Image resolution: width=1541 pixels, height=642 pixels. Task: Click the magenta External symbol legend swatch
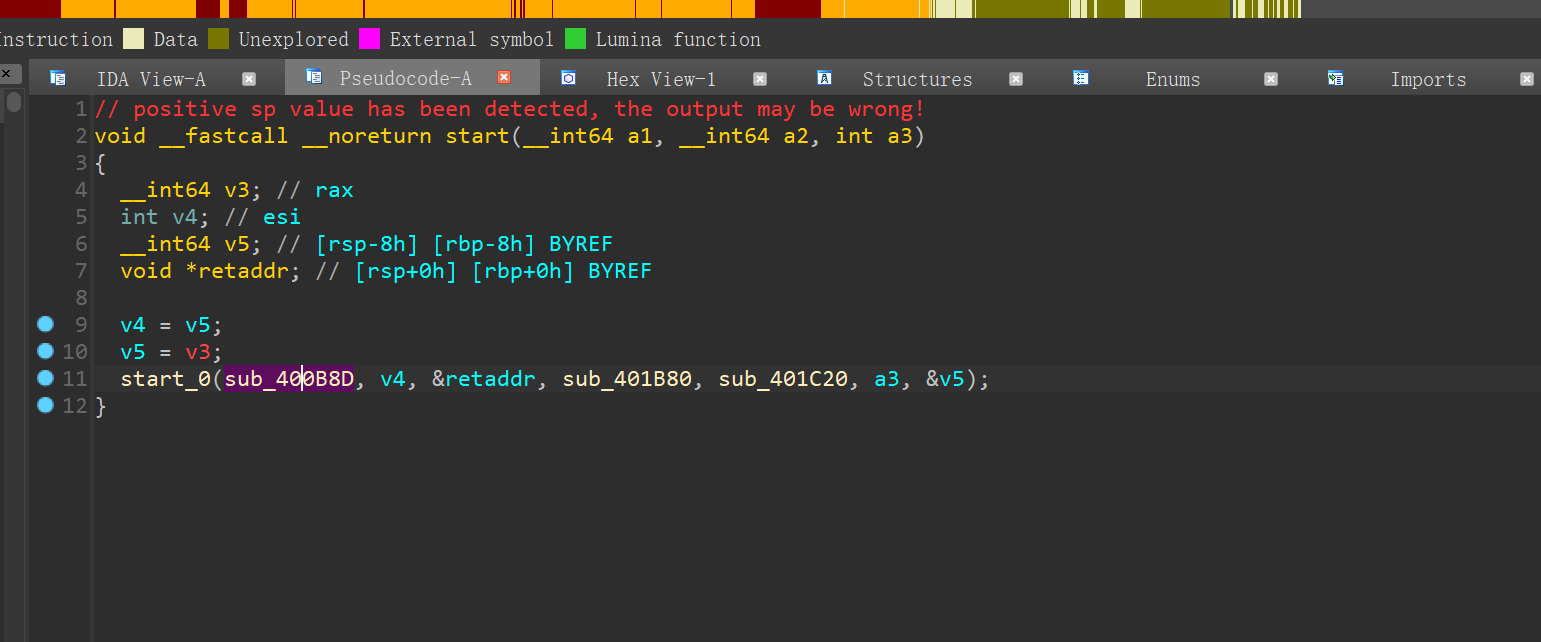(x=369, y=39)
